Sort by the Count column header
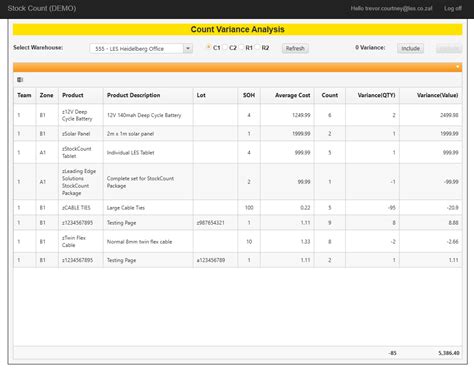This screenshot has height=370, width=474. [330, 95]
